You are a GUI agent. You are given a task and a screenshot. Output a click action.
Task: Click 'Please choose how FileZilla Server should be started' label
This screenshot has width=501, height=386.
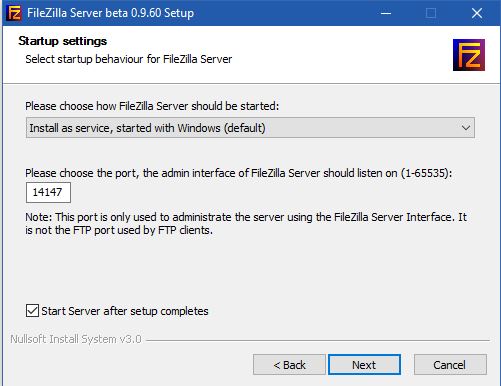point(152,106)
